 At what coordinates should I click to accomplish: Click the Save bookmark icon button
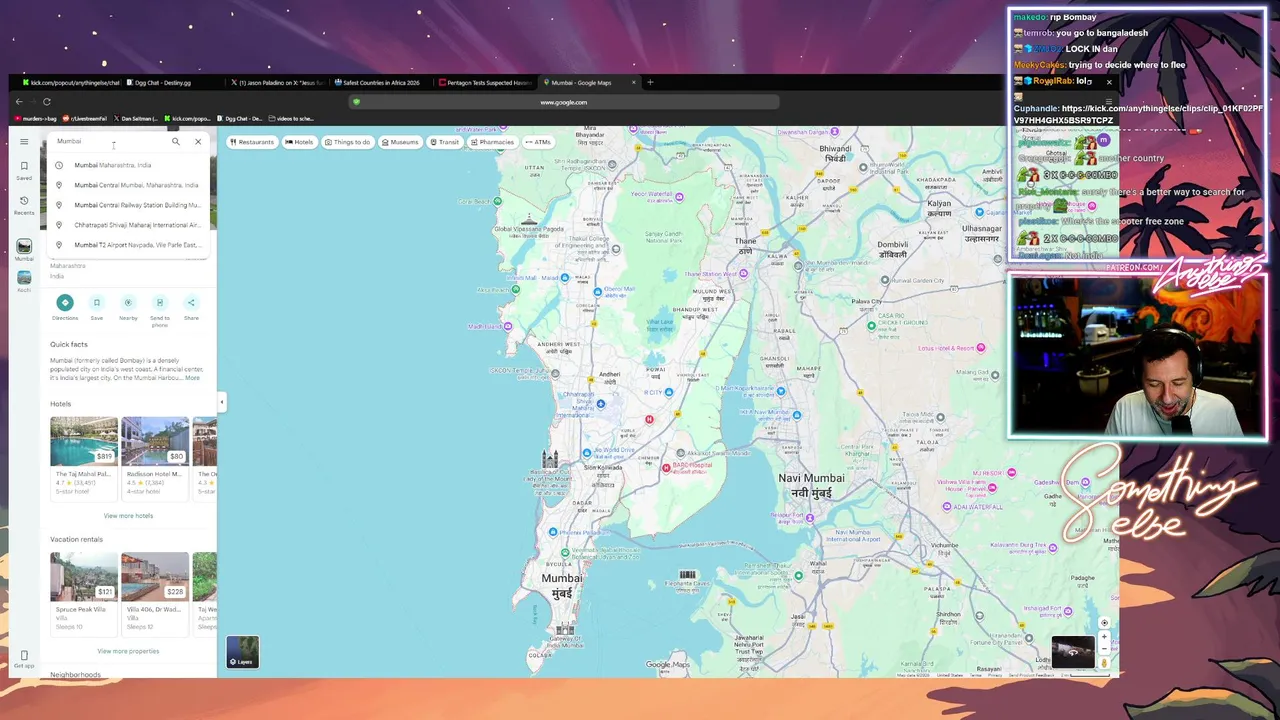coord(97,303)
